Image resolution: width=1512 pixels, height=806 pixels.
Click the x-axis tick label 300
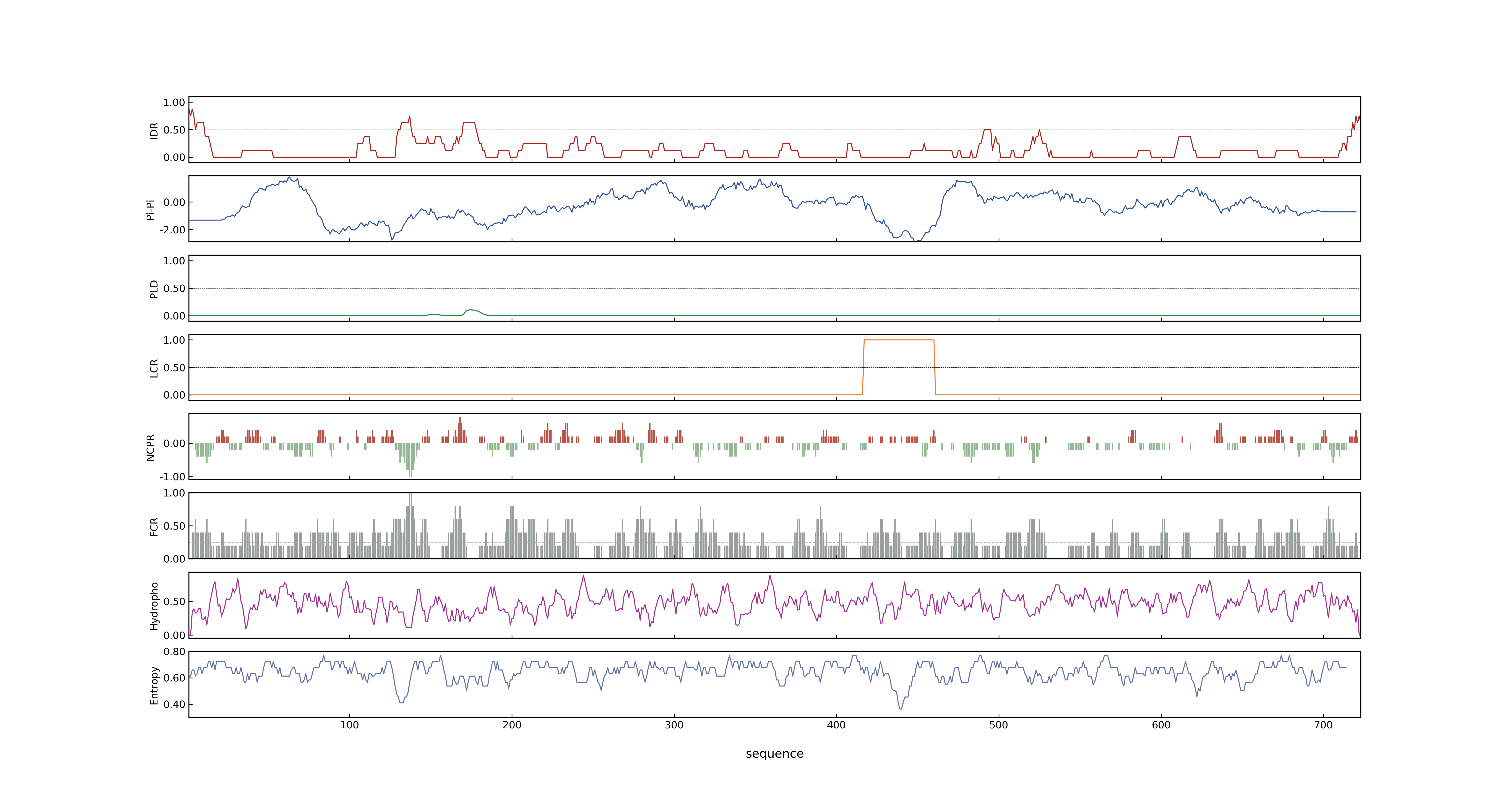pos(674,725)
